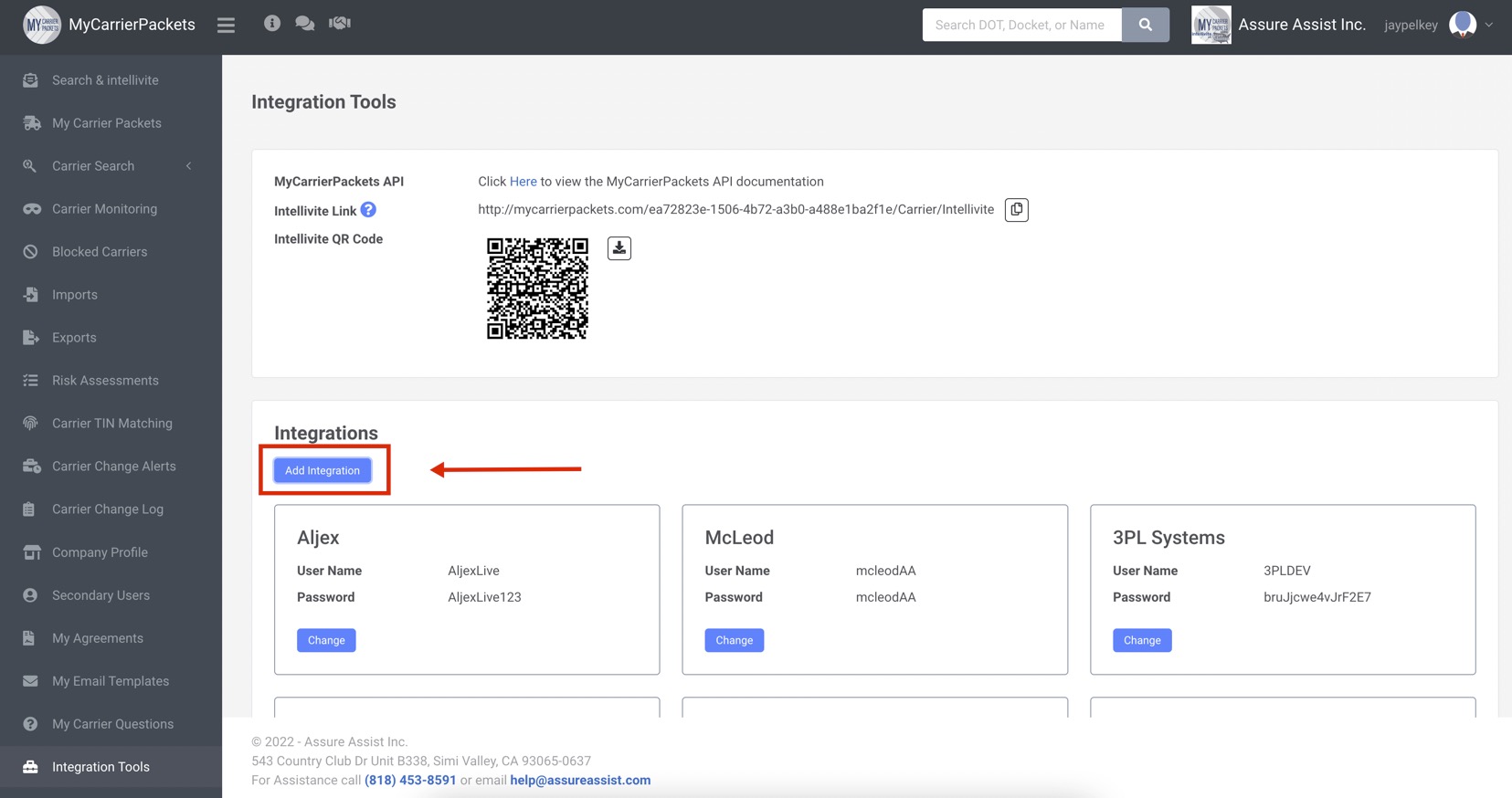Click the search magnifier button
Viewport: 1512px width, 798px height.
click(x=1146, y=25)
